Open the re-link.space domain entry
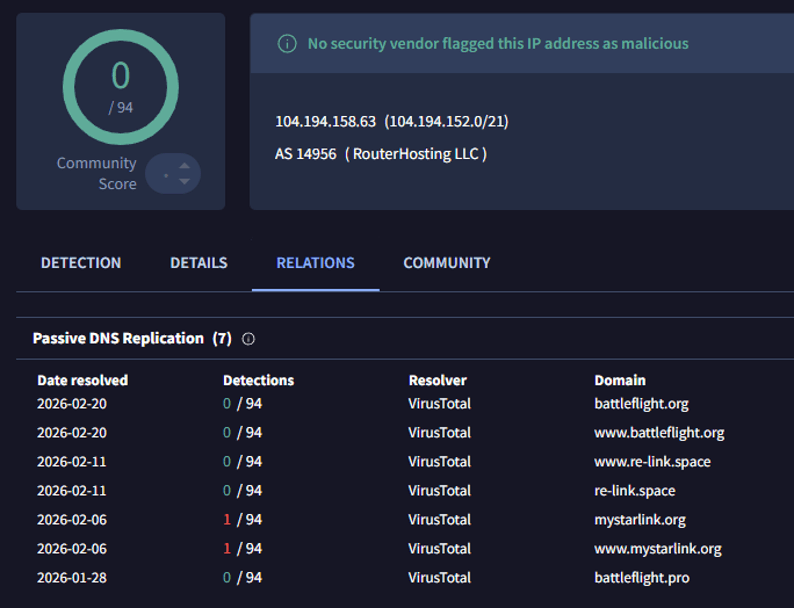 (634, 491)
